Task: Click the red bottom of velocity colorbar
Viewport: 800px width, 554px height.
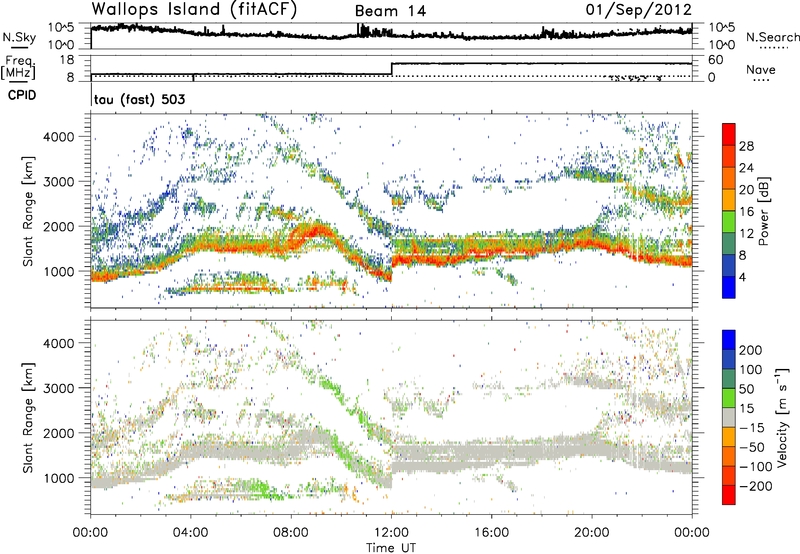Action: [729, 495]
